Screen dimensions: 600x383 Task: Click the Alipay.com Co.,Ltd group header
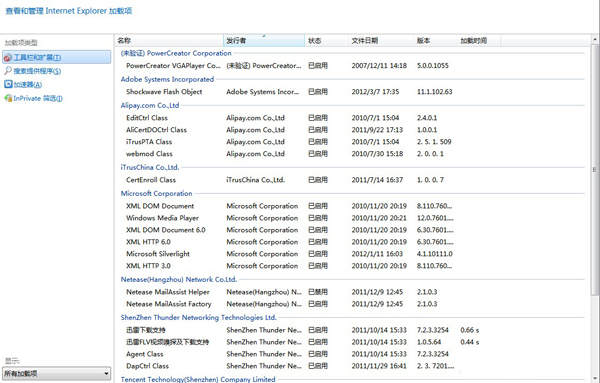150,105
